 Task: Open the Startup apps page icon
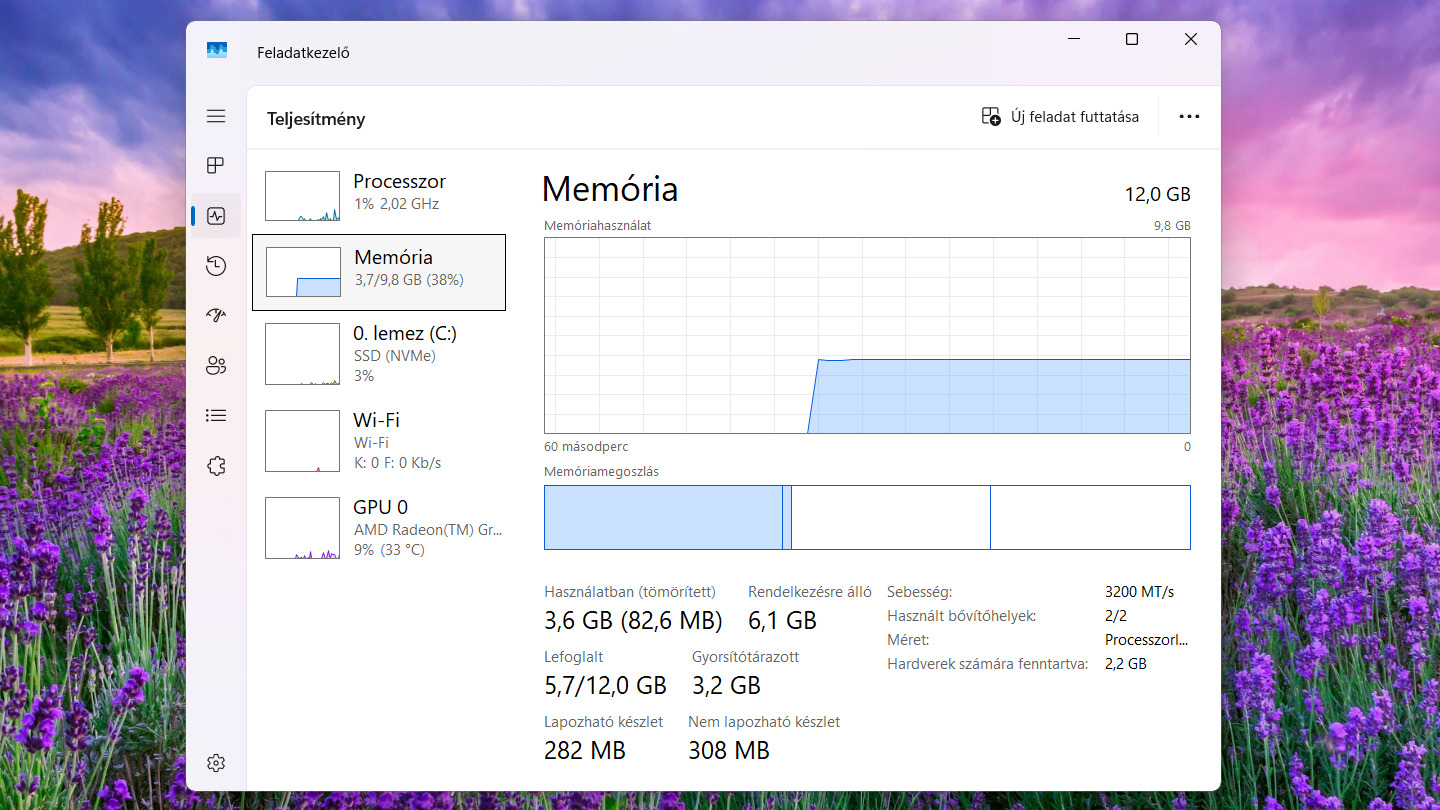(216, 316)
